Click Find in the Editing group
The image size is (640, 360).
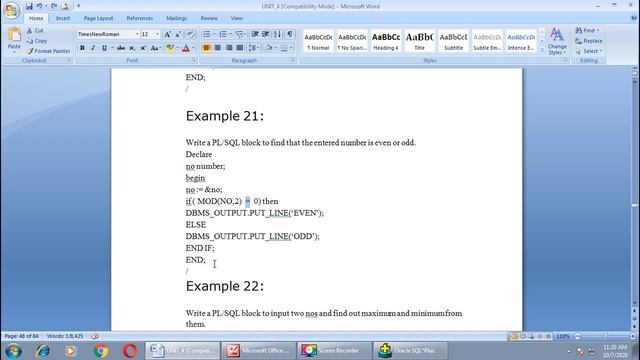click(x=587, y=31)
